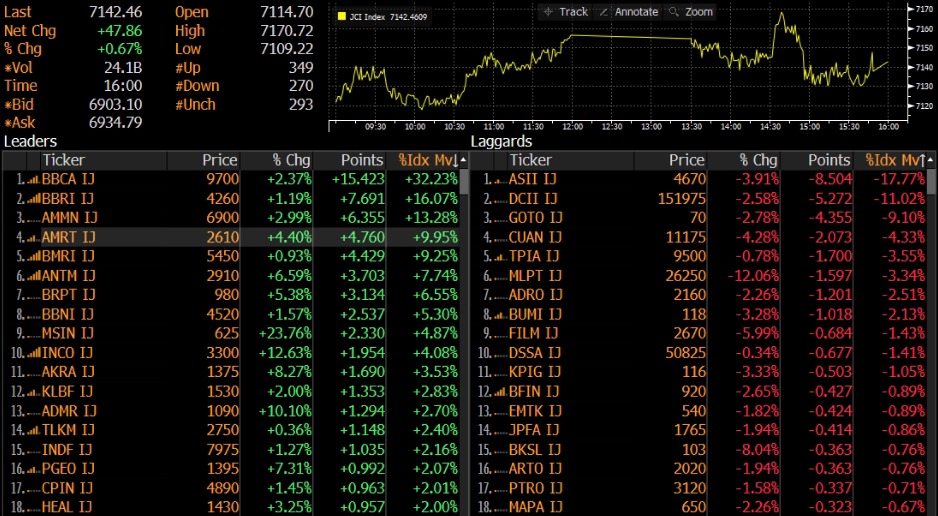
Task: Click the Zoom chart tool
Action: [691, 11]
